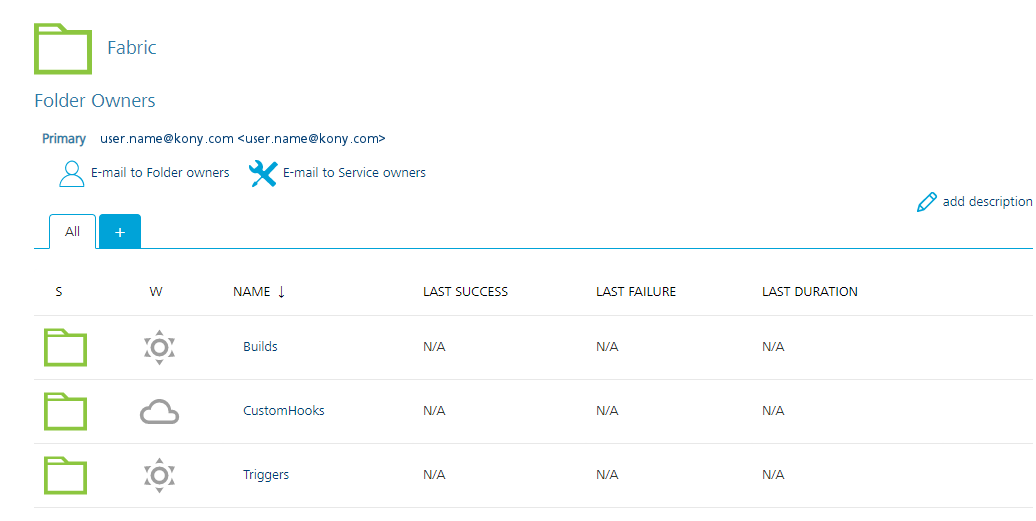This screenshot has width=1036, height=521.
Task: Click the cloud weather icon for CustomHooks
Action: coord(159,411)
